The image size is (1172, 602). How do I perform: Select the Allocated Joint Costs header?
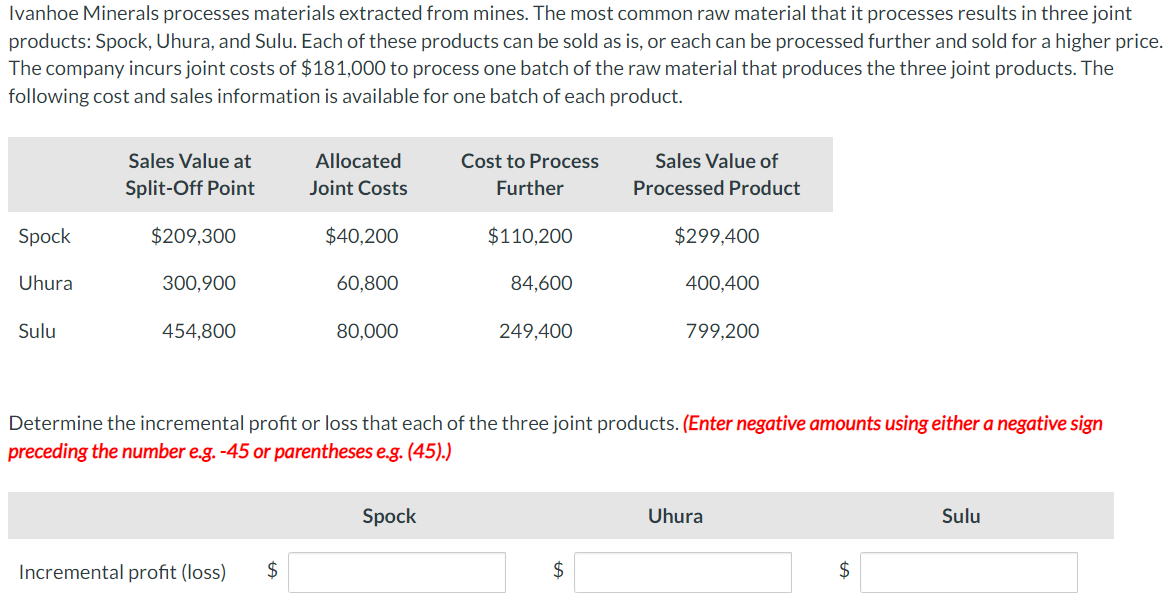pos(357,175)
